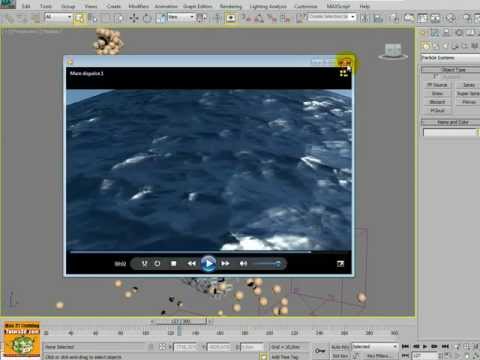Switch to Modify command panel tab
Image resolution: width=480 pixels, height=360 pixels.
(x=435, y=33)
